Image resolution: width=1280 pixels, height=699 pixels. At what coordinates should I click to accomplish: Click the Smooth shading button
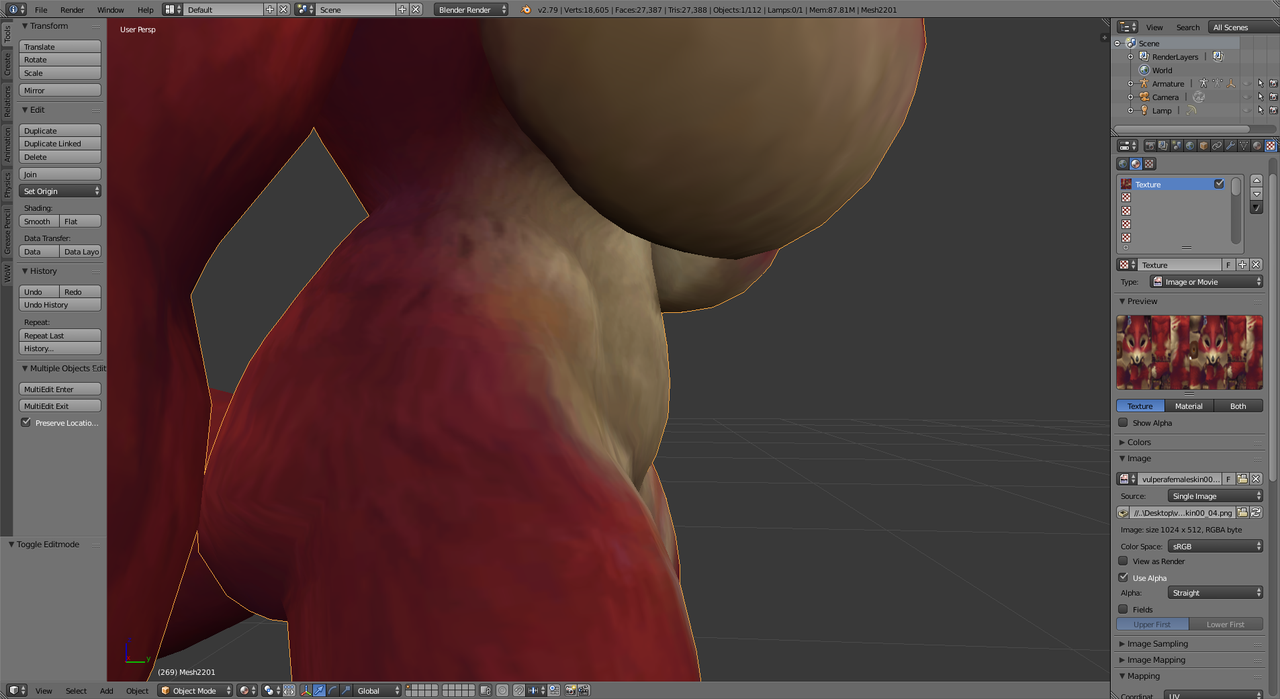pos(39,221)
